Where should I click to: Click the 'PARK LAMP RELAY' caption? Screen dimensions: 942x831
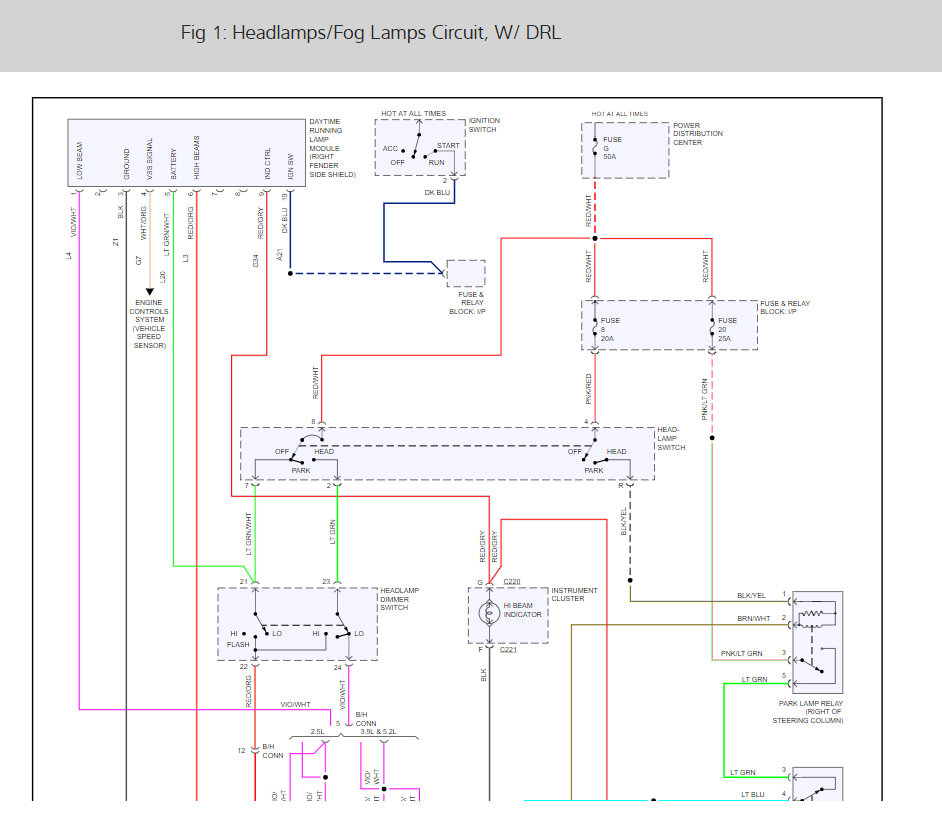click(808, 712)
